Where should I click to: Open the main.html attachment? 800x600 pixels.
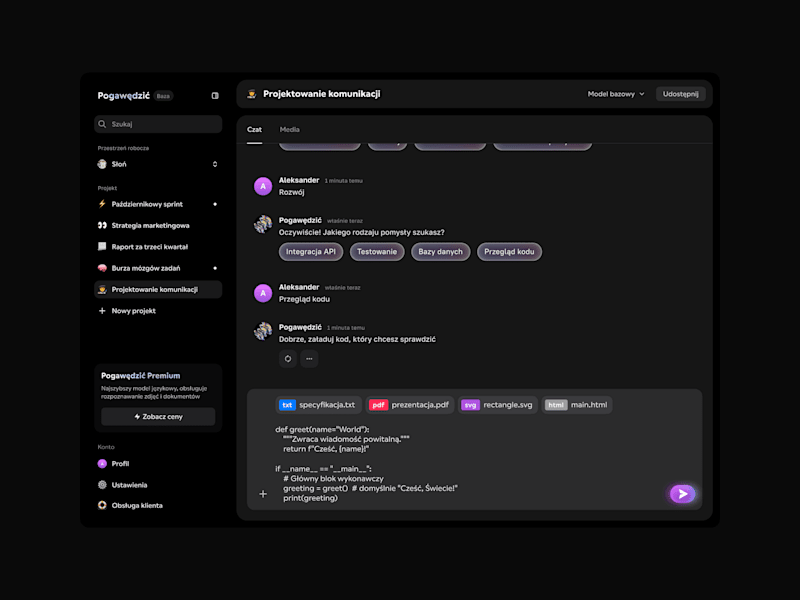[x=577, y=405]
